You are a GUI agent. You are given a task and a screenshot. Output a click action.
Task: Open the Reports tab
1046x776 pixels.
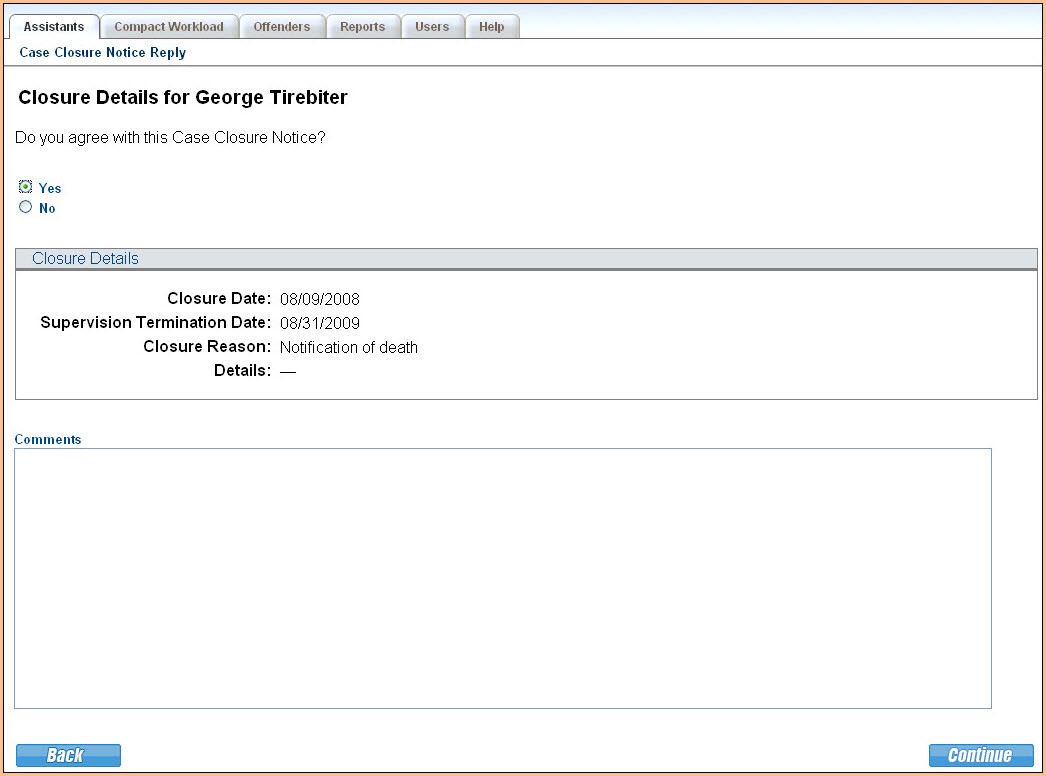362,27
